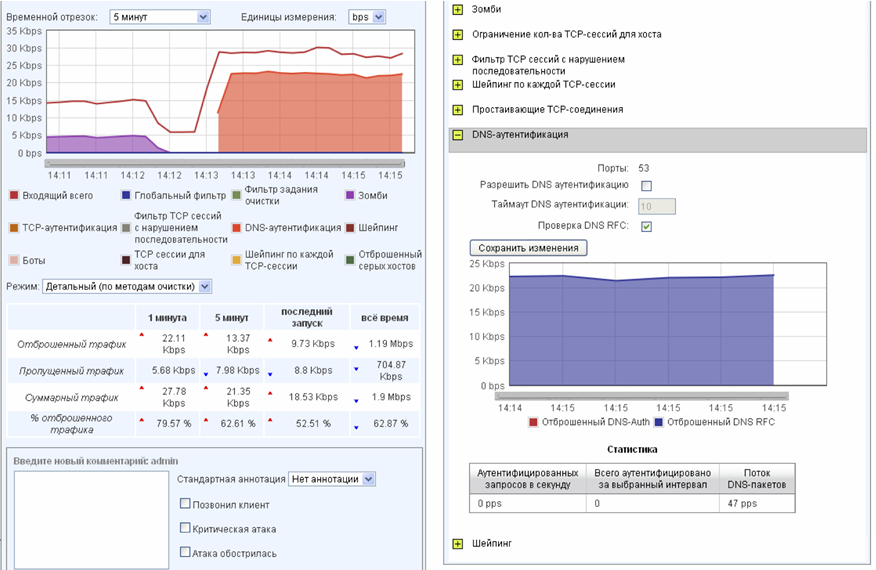Expand the bottom Шейпинг section icon
This screenshot has width=876, height=570.
[x=458, y=544]
